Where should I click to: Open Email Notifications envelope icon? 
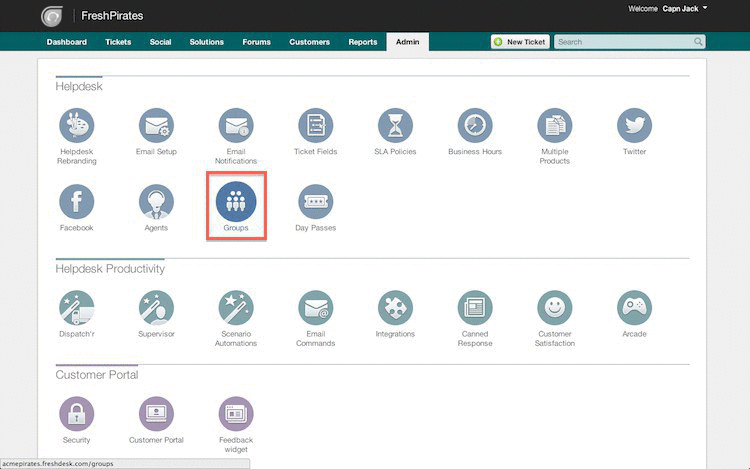[x=236, y=125]
